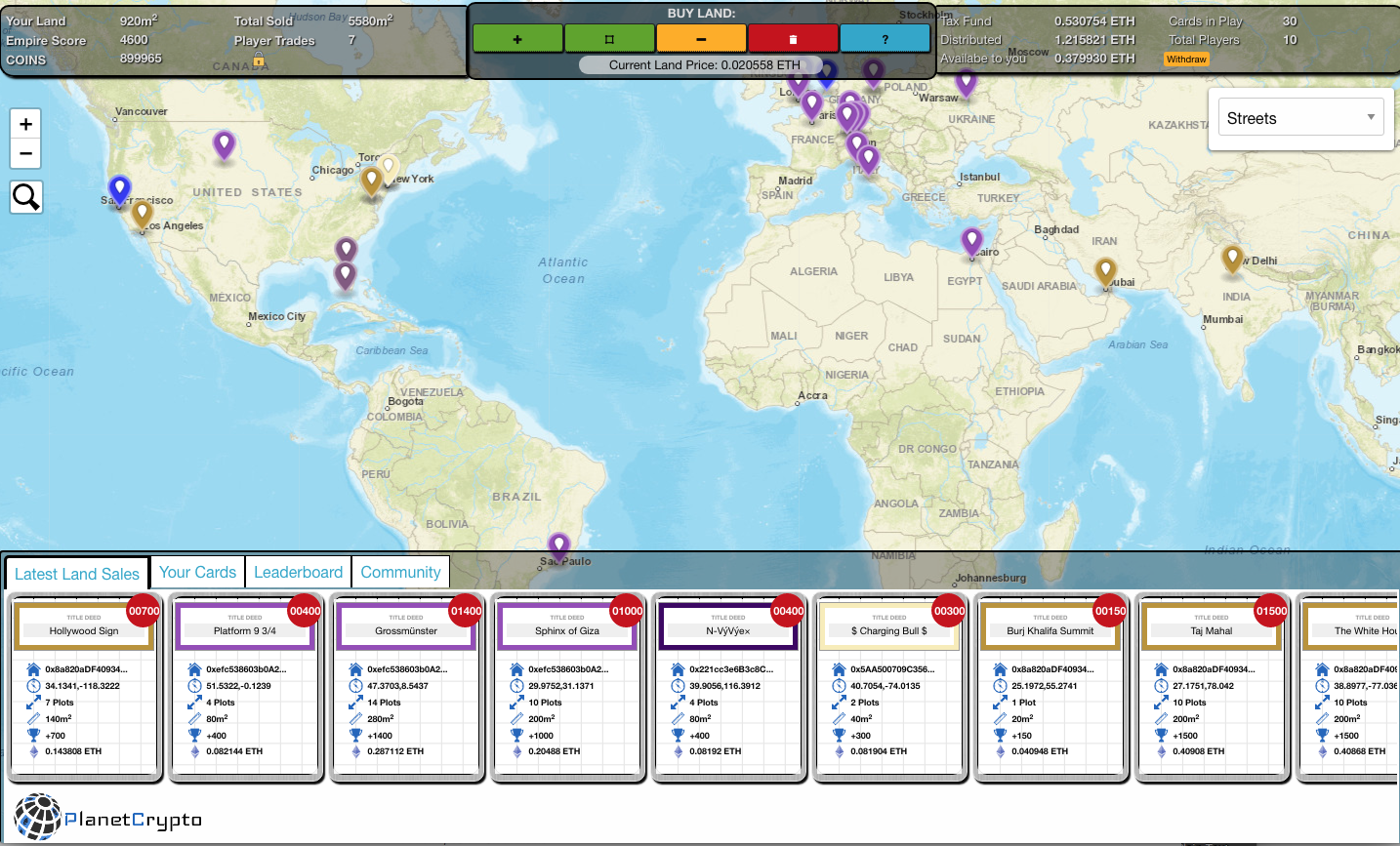Click price 0.081904 ETH on Charging Bull card
The width and height of the screenshot is (1400, 846).
coord(879,751)
